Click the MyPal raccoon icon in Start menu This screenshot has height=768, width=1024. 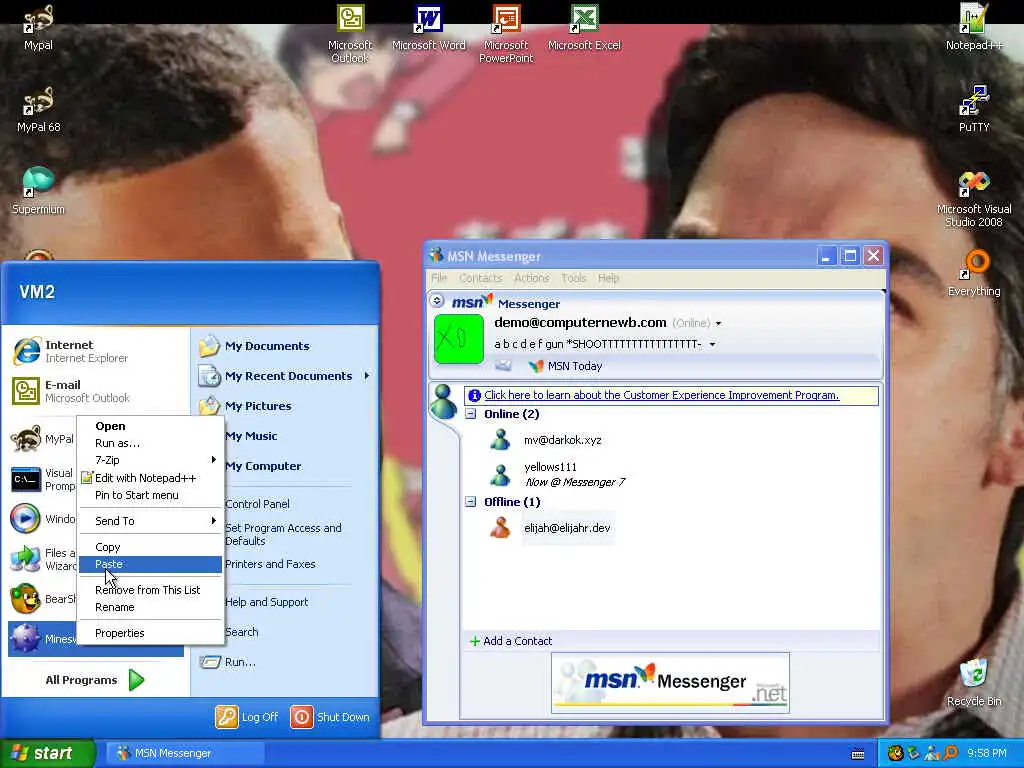coord(25,439)
